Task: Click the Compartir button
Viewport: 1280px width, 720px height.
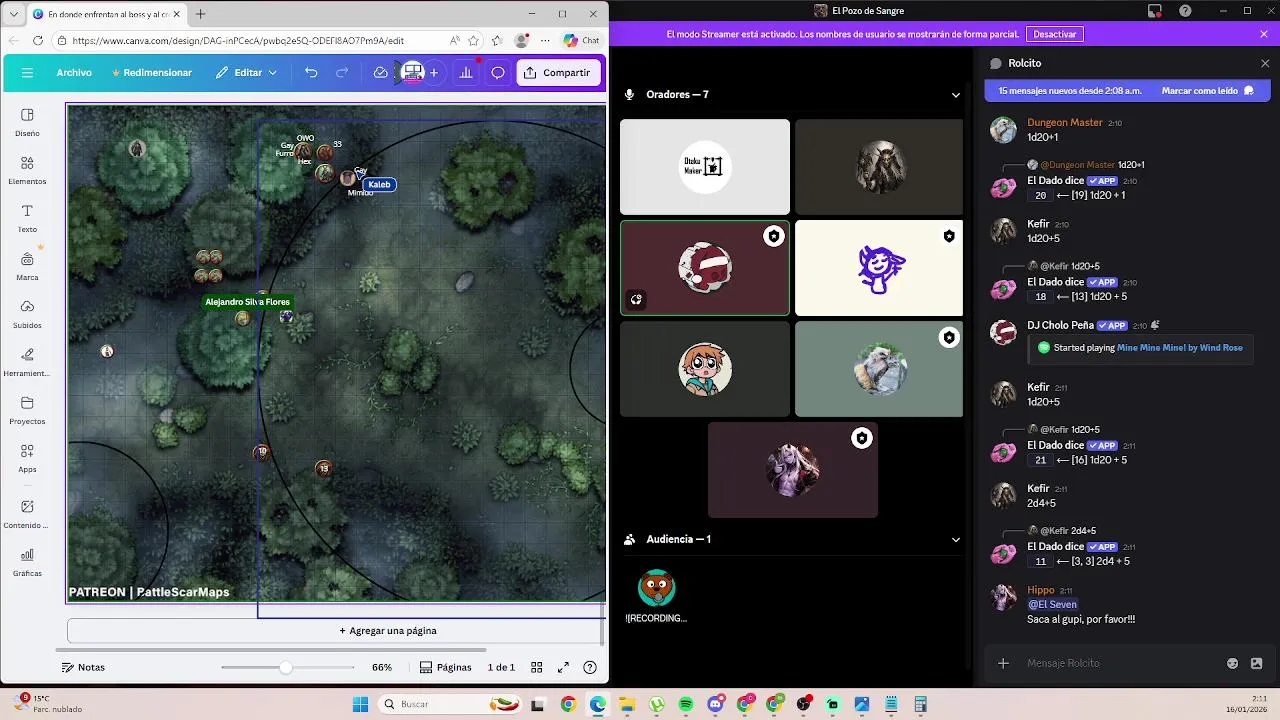Action: (559, 73)
